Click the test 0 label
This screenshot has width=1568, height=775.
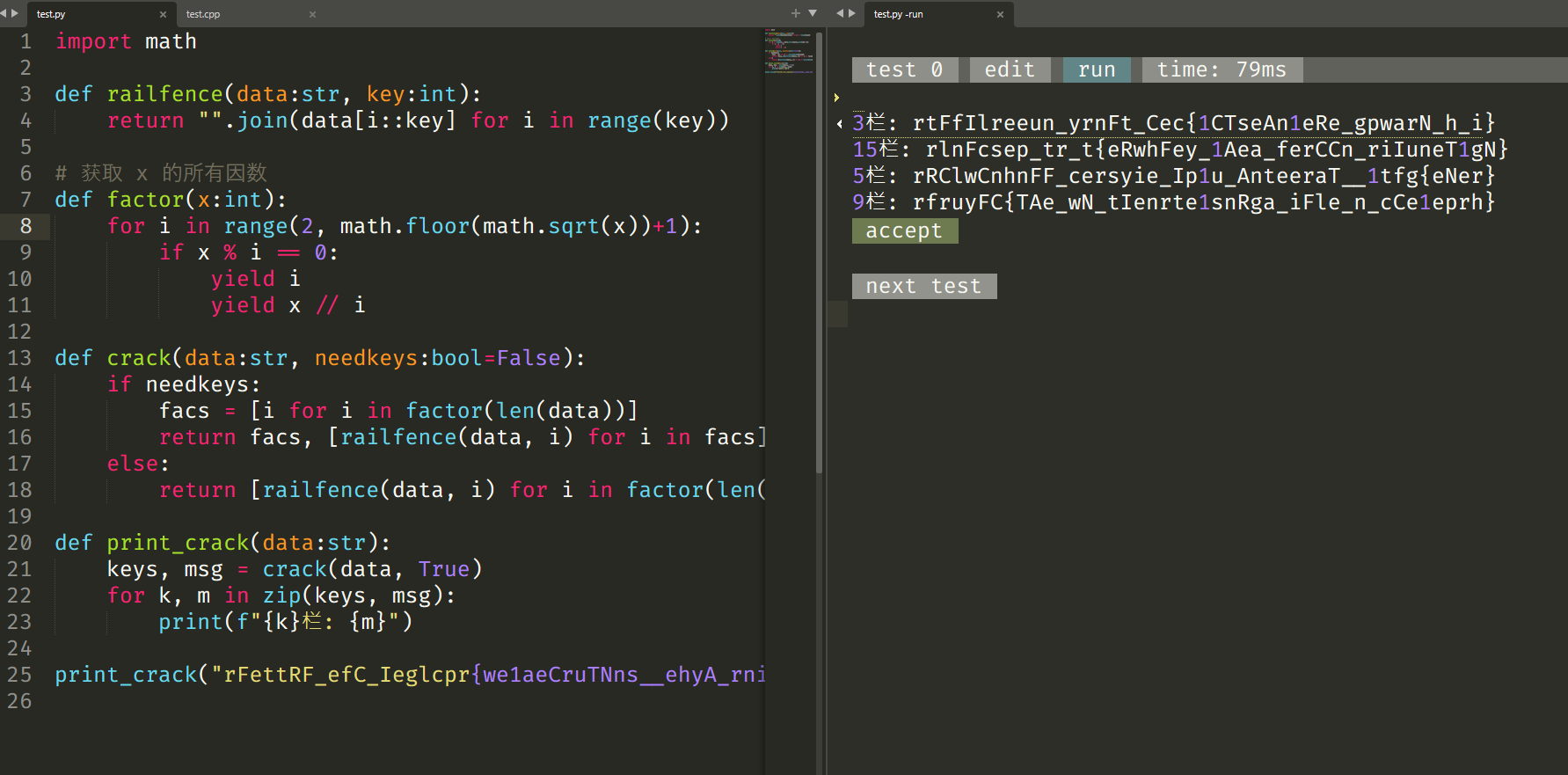(905, 69)
